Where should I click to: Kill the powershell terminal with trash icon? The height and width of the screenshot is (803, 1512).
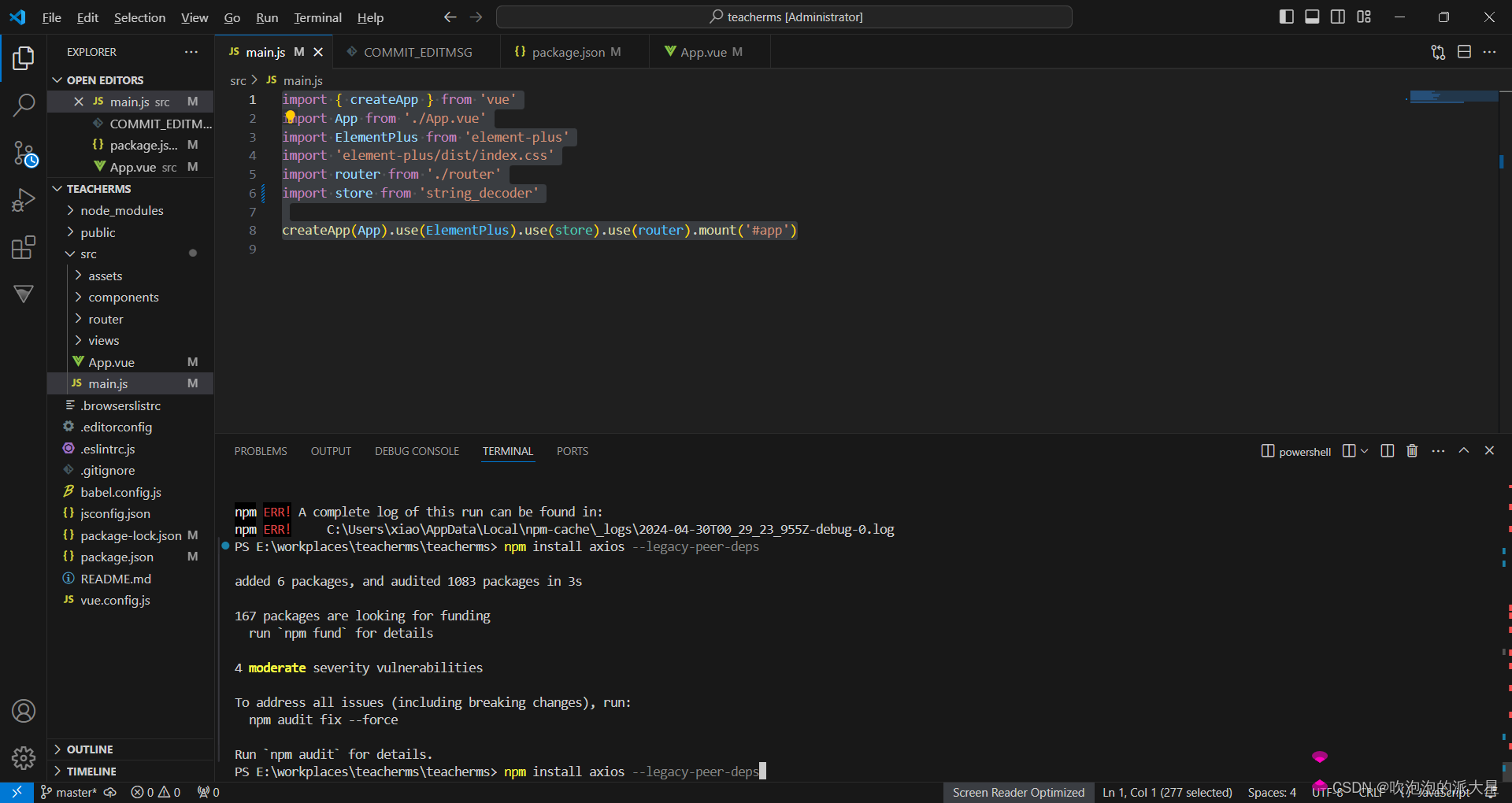1411,450
